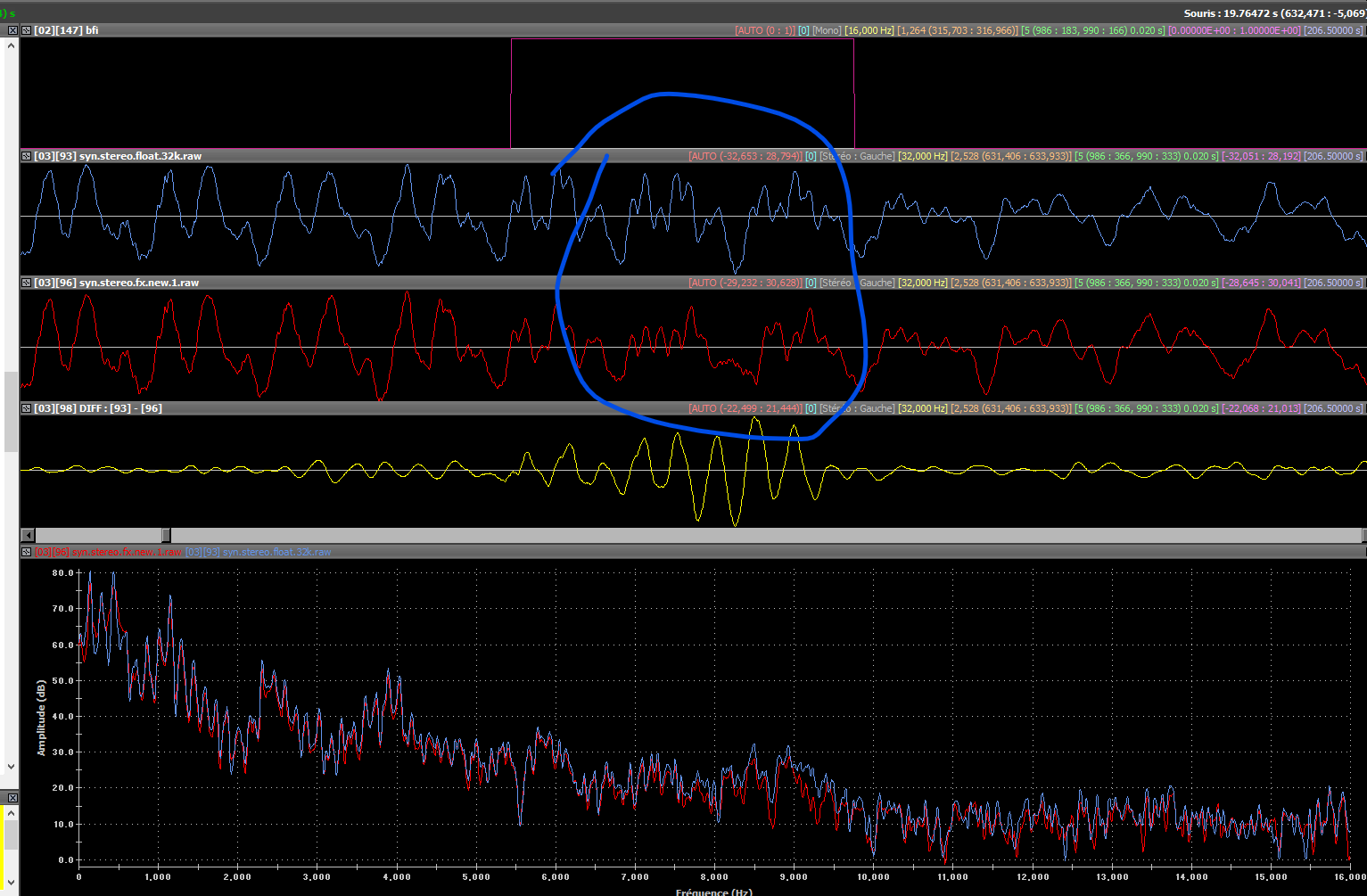Close the upper left side panel
Screen dimensions: 1367x896
click(x=12, y=30)
